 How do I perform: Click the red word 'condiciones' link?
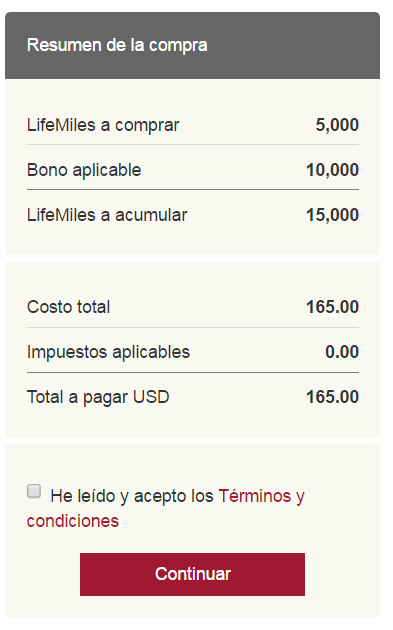click(x=73, y=521)
